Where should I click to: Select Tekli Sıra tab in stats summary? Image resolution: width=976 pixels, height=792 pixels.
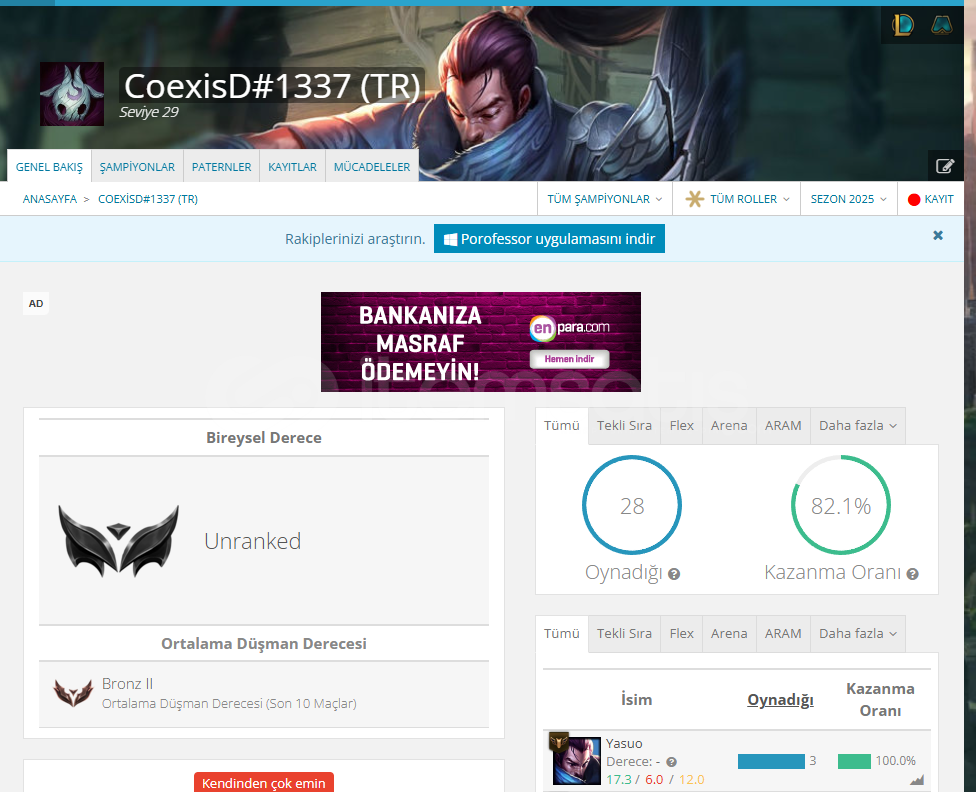(624, 426)
